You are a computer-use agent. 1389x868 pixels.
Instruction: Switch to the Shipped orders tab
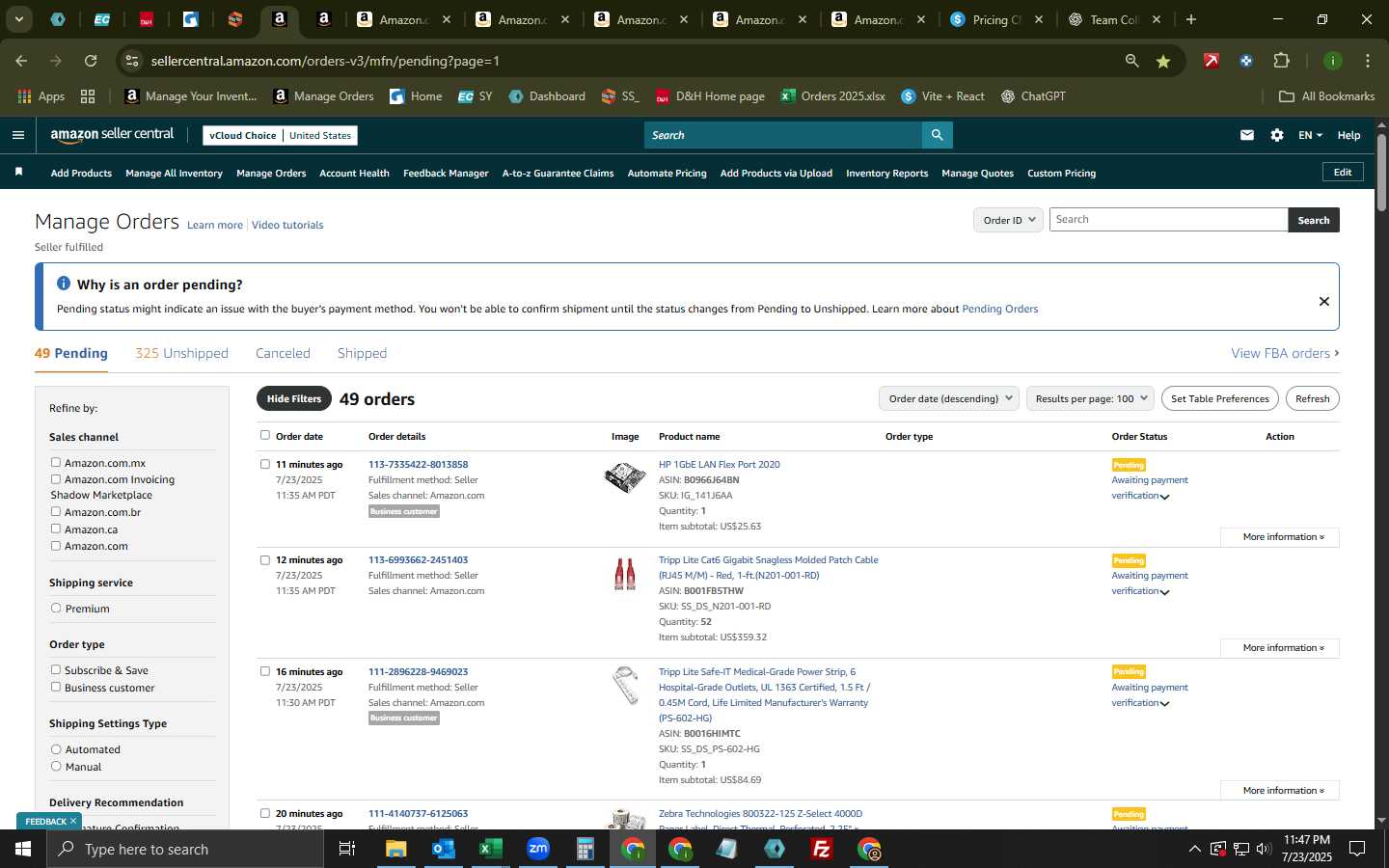362,353
